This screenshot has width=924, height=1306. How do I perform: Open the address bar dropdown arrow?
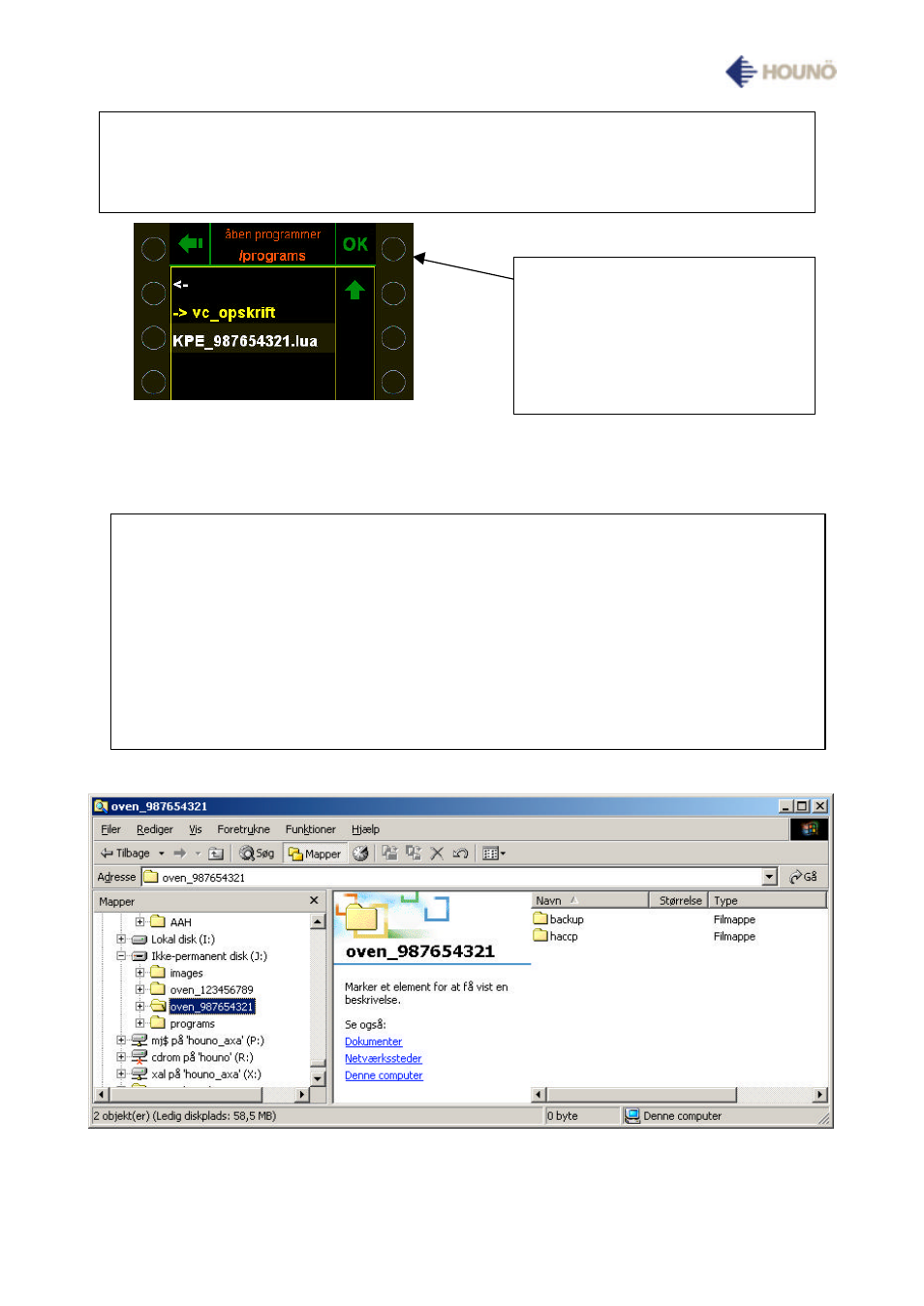[770, 877]
